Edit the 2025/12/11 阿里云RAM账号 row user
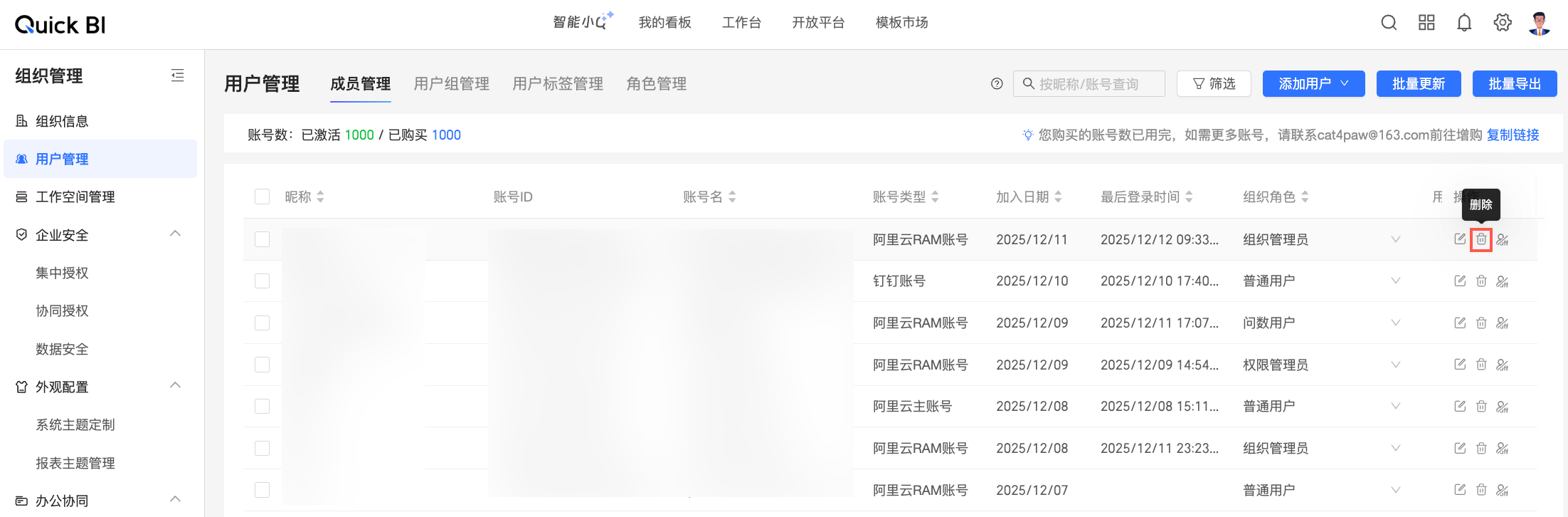1568x517 pixels. pos(1460,239)
